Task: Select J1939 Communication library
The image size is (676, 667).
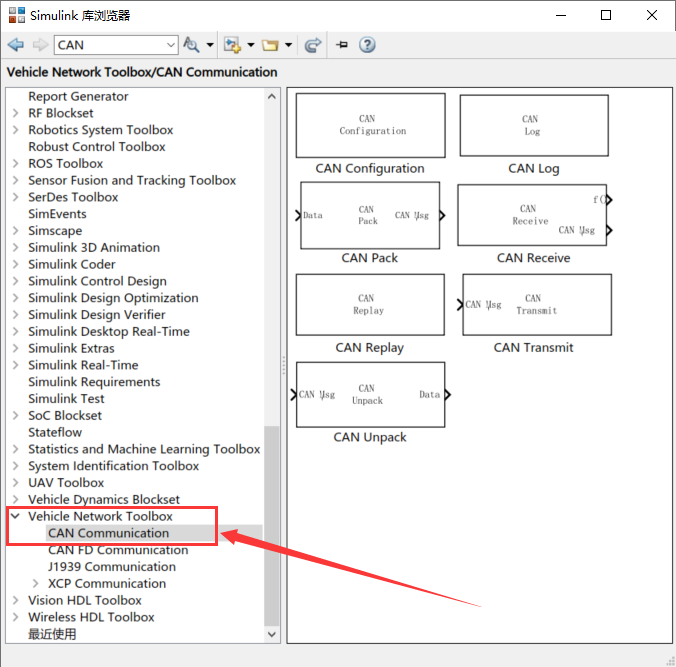Action: click(112, 567)
